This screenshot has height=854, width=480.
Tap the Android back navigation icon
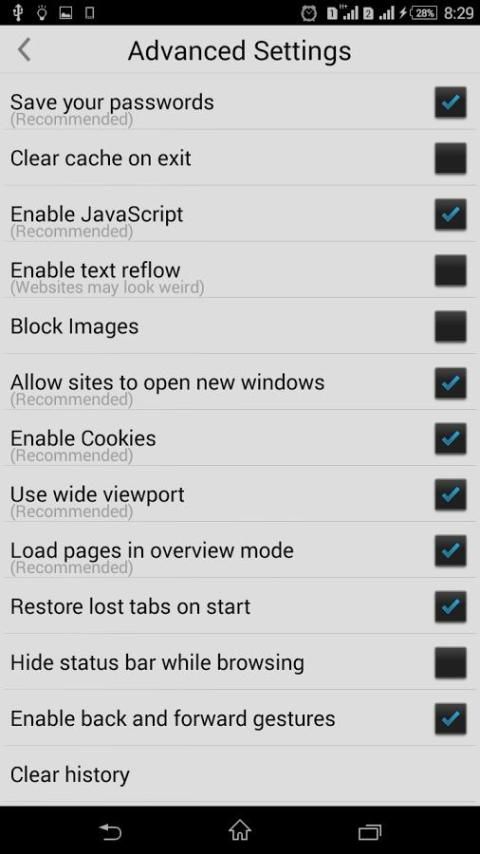pyautogui.click(x=111, y=831)
